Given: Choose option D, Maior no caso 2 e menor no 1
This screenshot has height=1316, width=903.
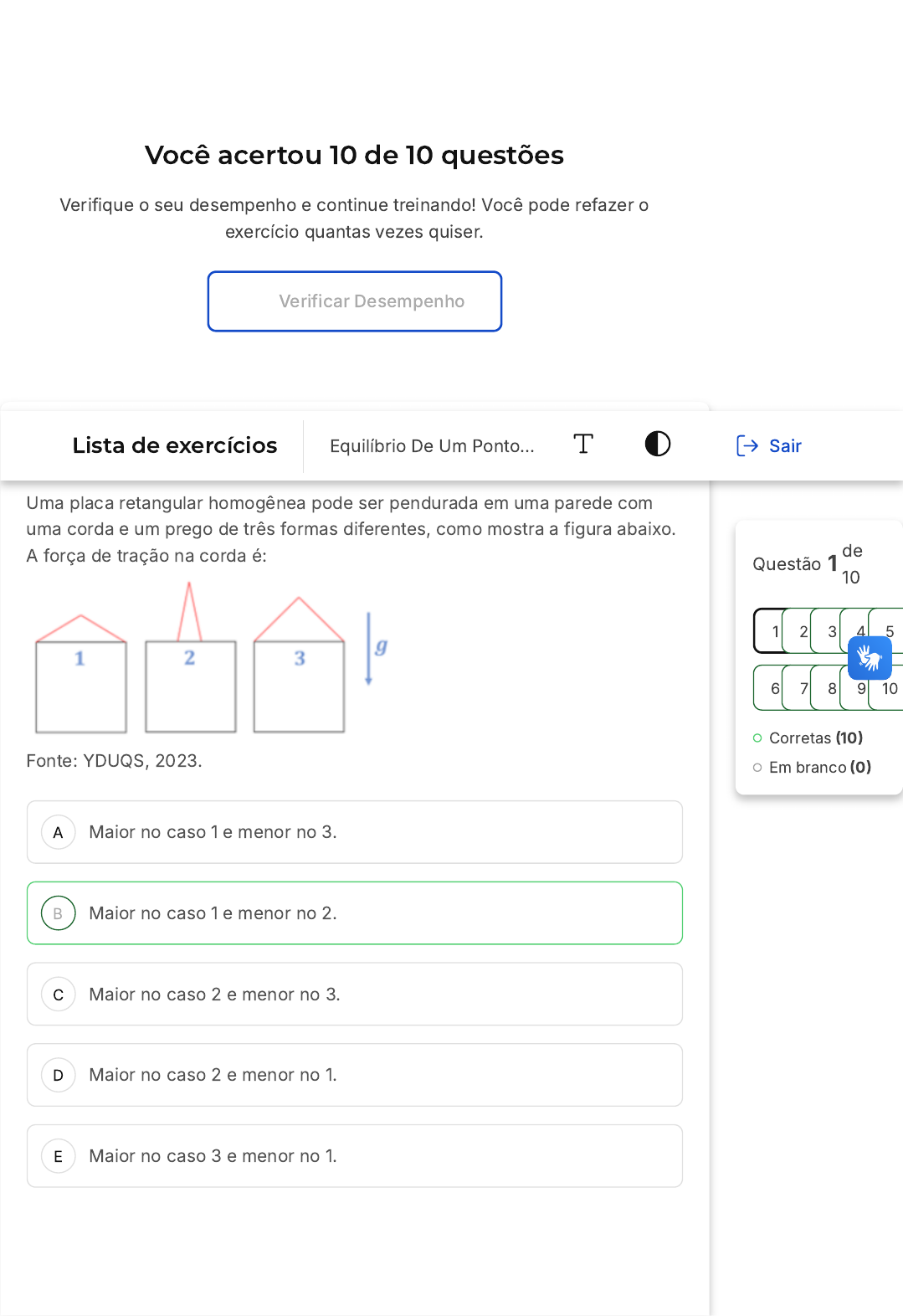Looking at the screenshot, I should click(x=355, y=1075).
